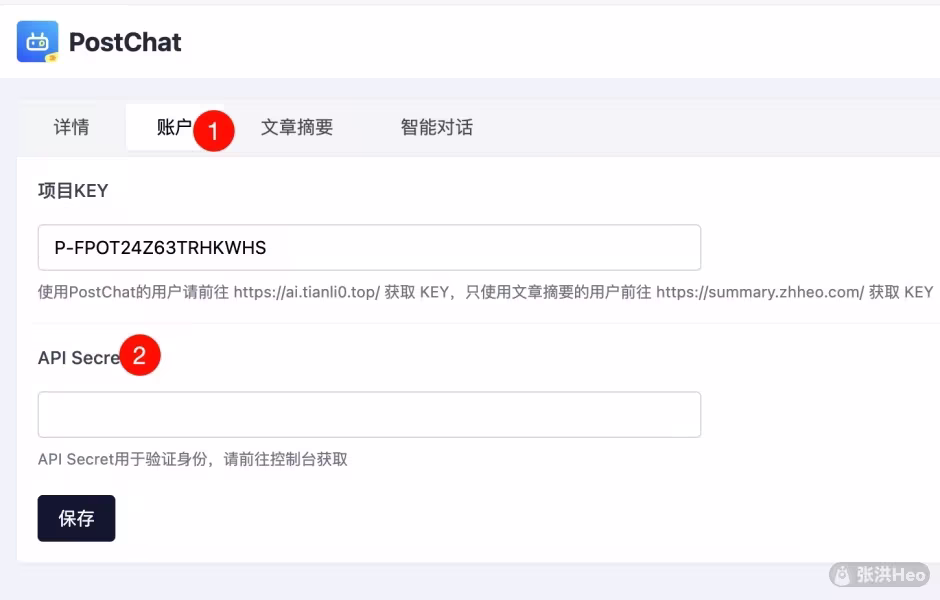The height and width of the screenshot is (600, 940).
Task: Select the 账户 tab
Action: point(174,127)
